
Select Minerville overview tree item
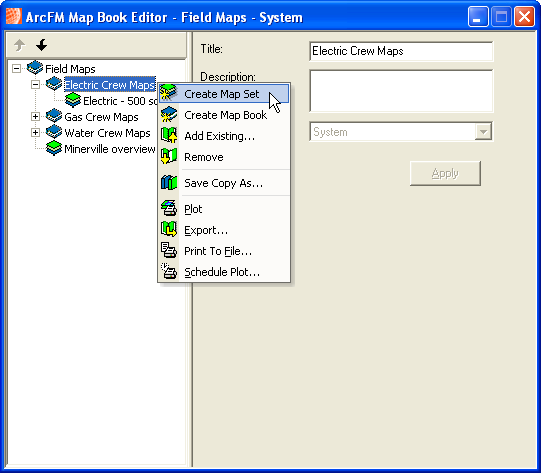110,149
